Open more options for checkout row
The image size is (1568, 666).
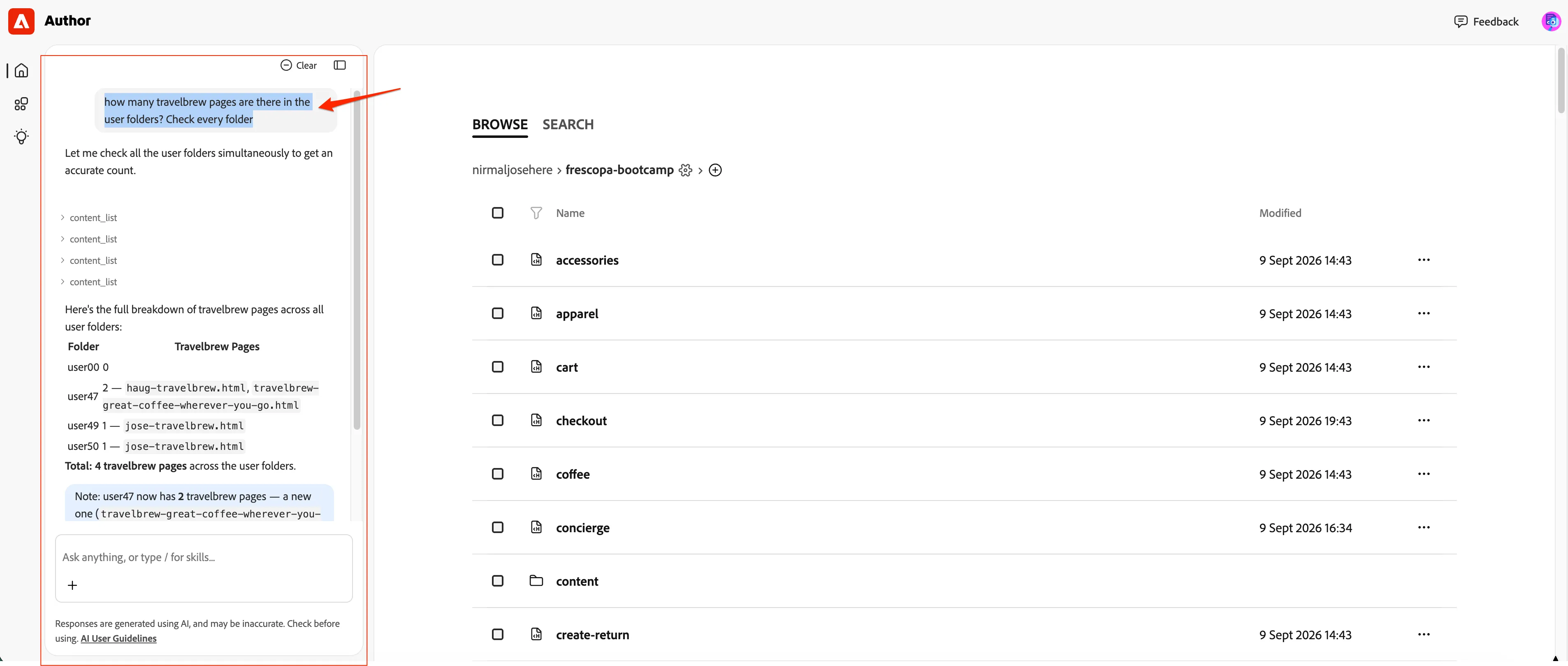tap(1423, 420)
